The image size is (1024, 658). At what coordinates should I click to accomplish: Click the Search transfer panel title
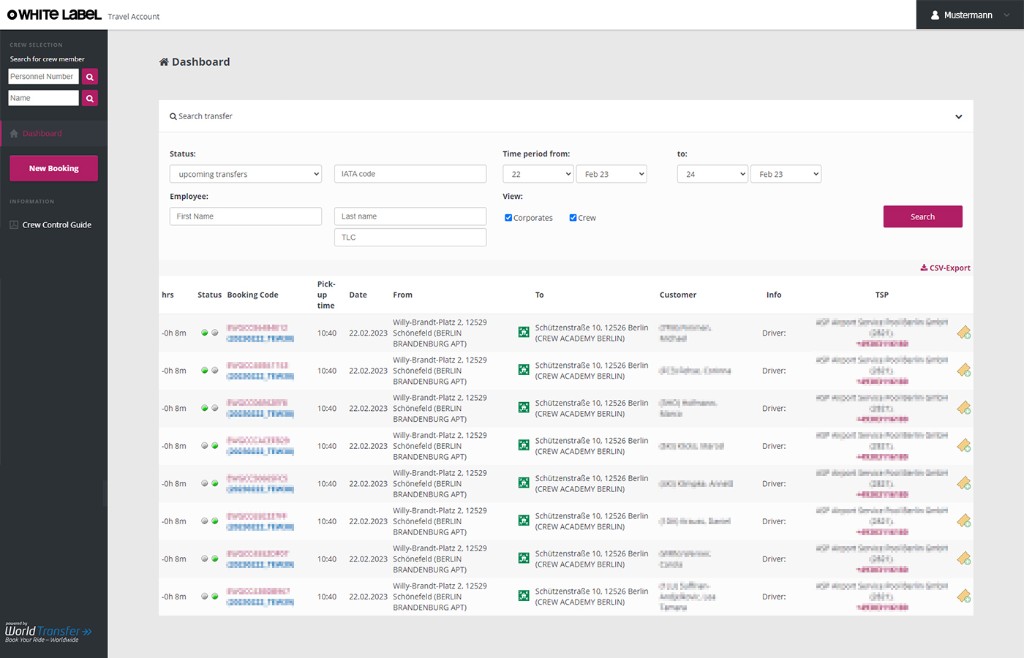click(x=205, y=116)
